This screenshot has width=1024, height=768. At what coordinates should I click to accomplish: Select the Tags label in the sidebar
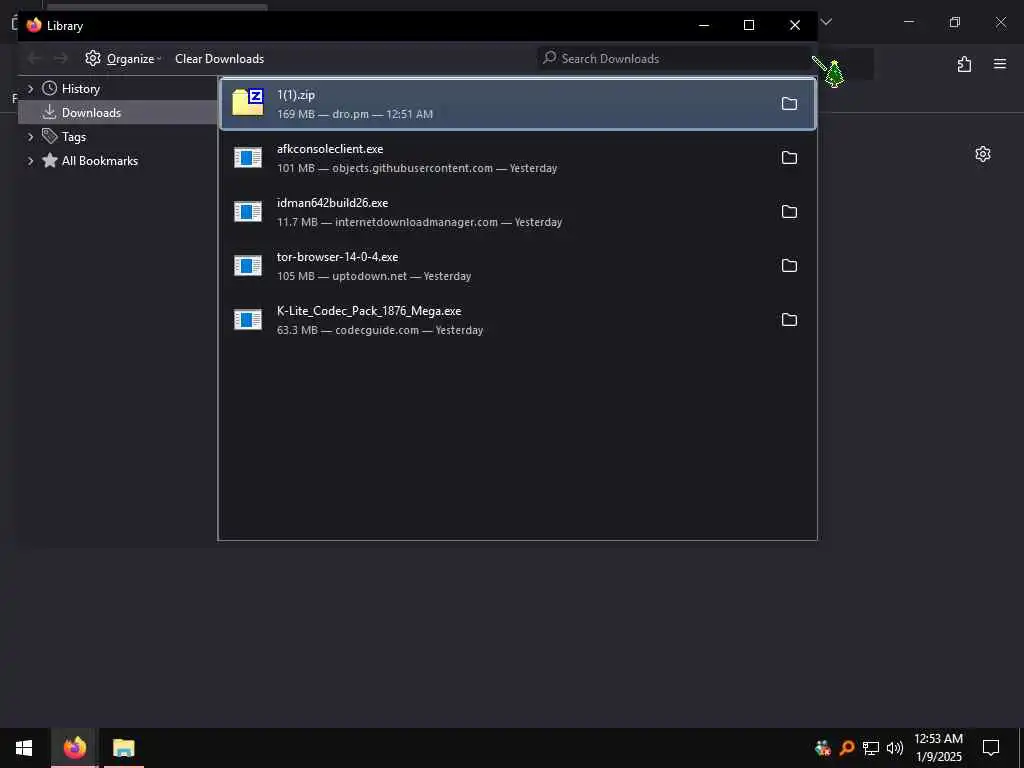tap(74, 136)
